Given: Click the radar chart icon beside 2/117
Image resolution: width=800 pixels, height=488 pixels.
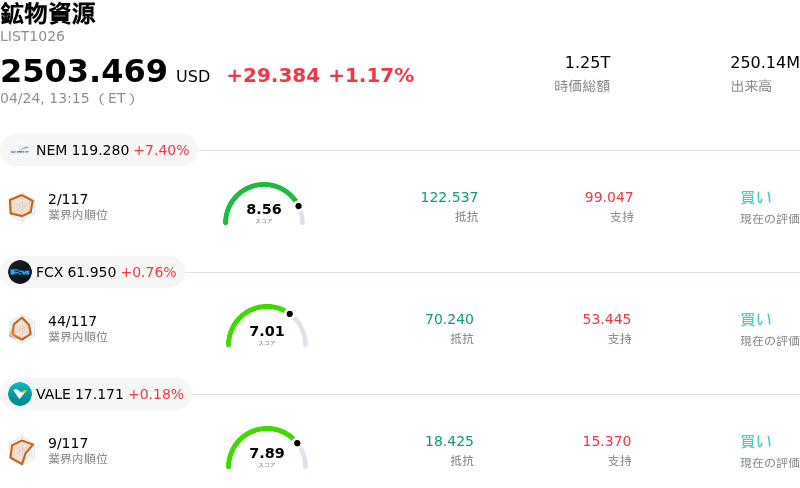Looking at the screenshot, I should click(x=22, y=206).
